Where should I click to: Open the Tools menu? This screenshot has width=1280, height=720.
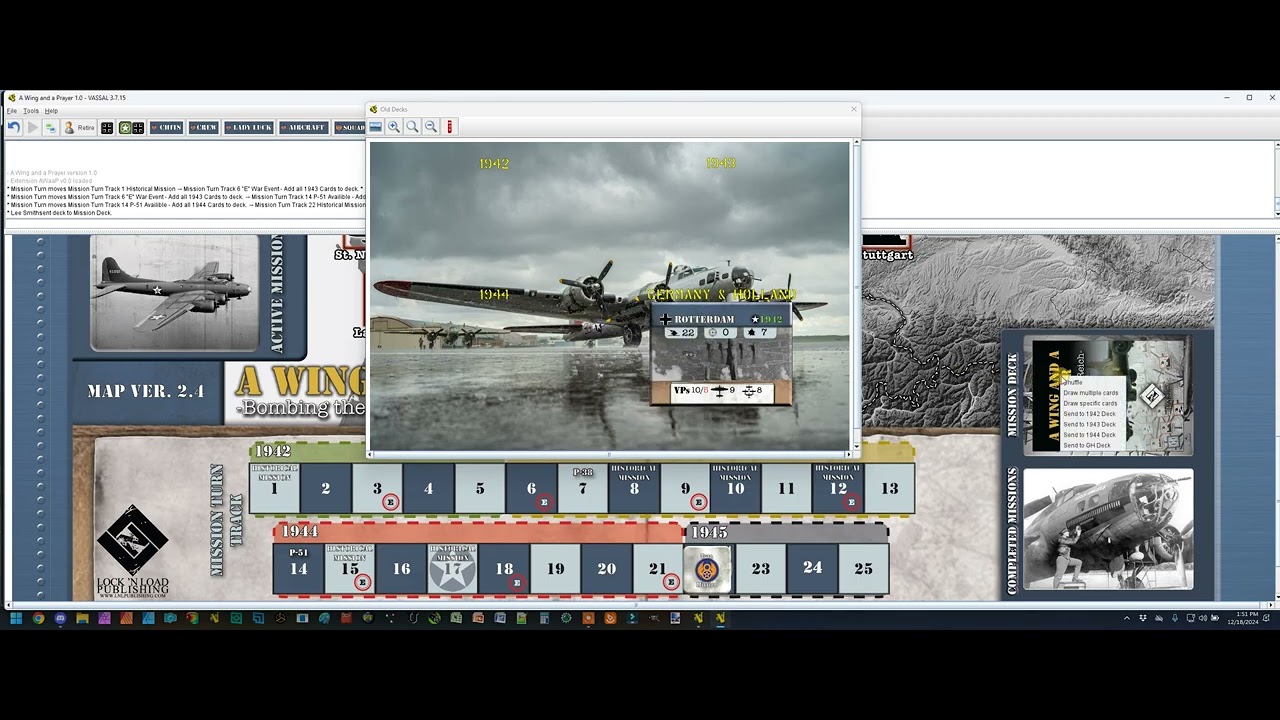tap(31, 111)
